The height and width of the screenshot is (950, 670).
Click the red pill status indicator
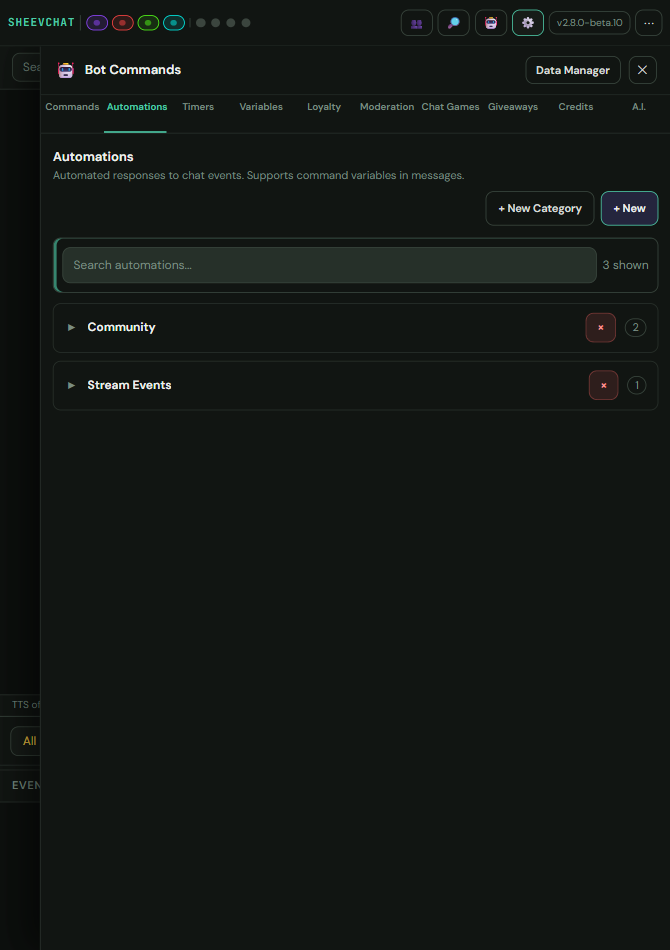(122, 23)
